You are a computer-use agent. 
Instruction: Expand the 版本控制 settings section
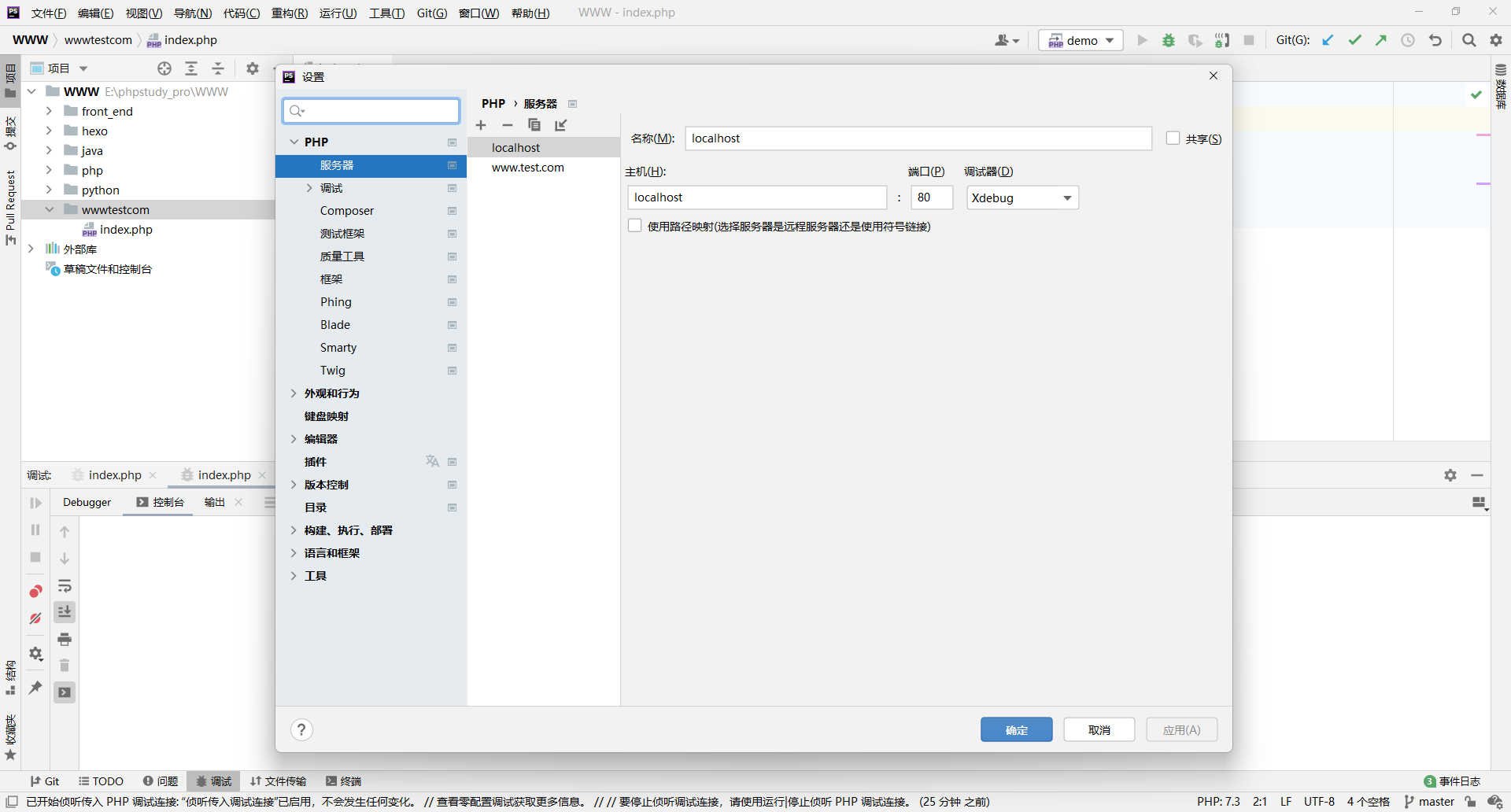click(294, 485)
